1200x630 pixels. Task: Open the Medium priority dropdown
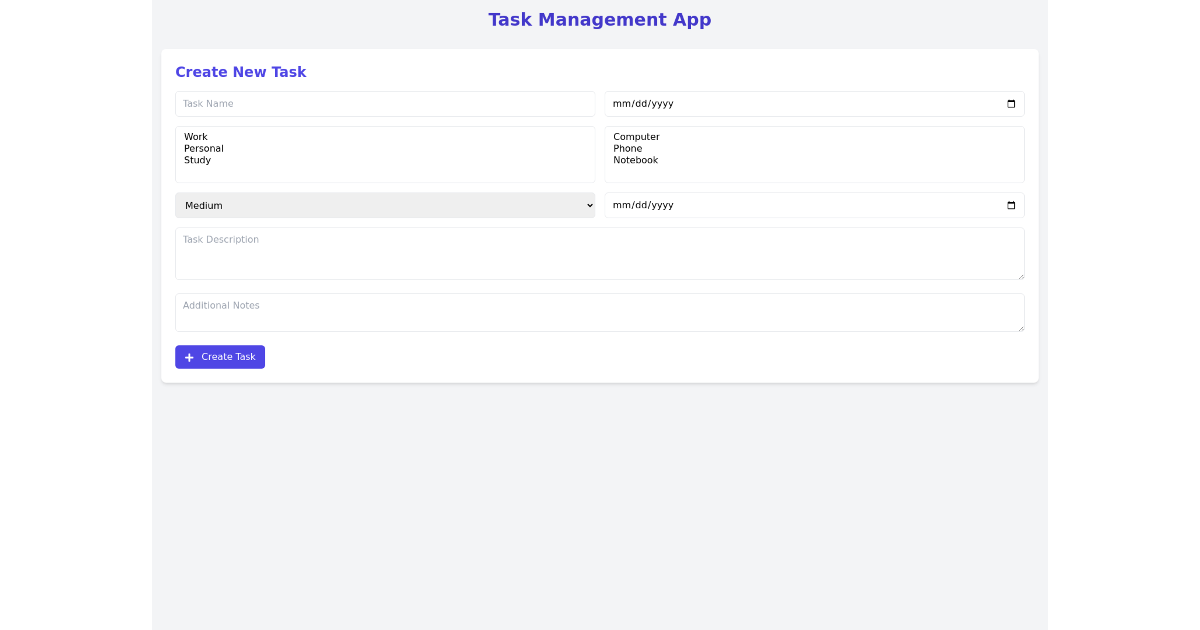(385, 205)
